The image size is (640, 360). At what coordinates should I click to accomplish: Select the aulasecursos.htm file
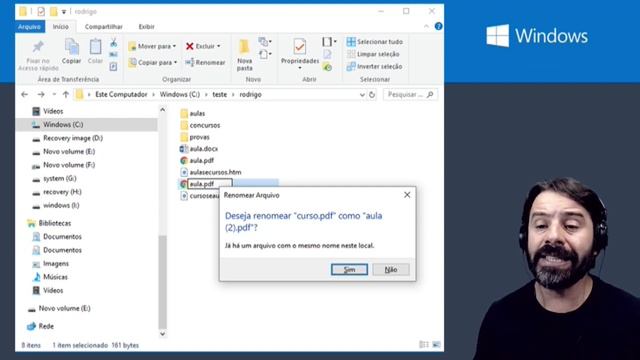point(215,172)
